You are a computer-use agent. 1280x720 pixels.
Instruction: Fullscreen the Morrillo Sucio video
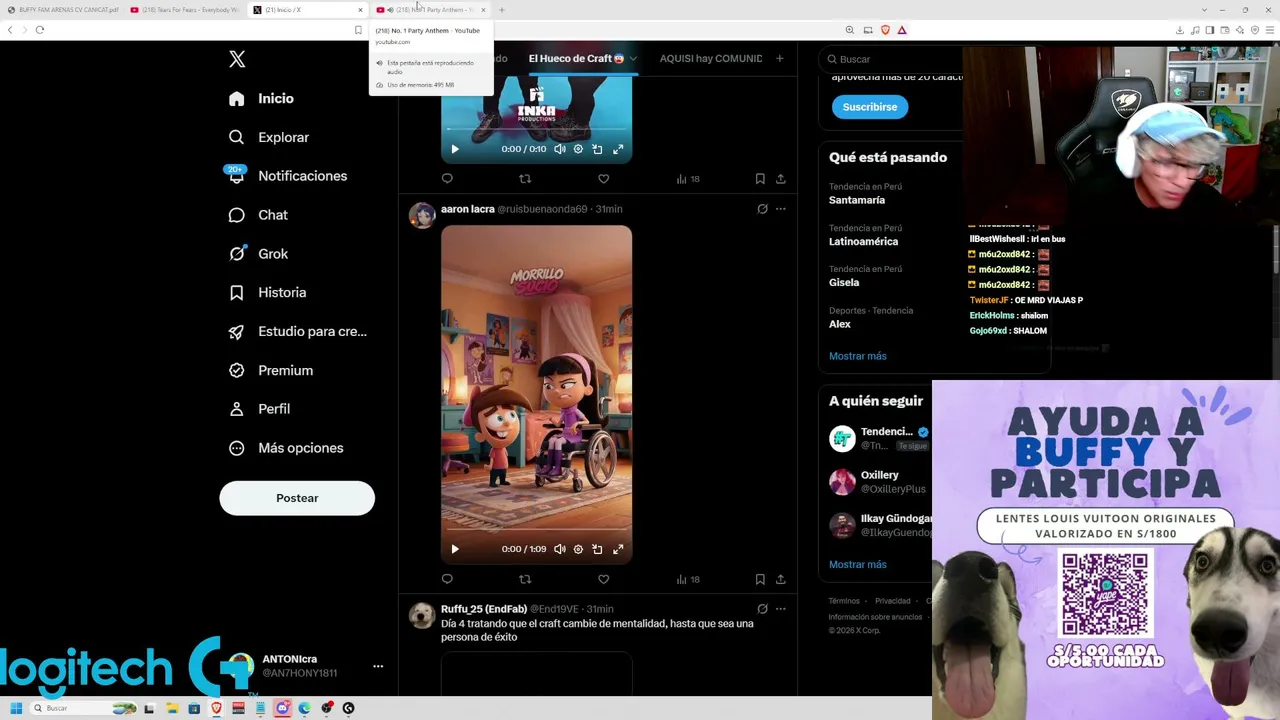[x=618, y=549]
